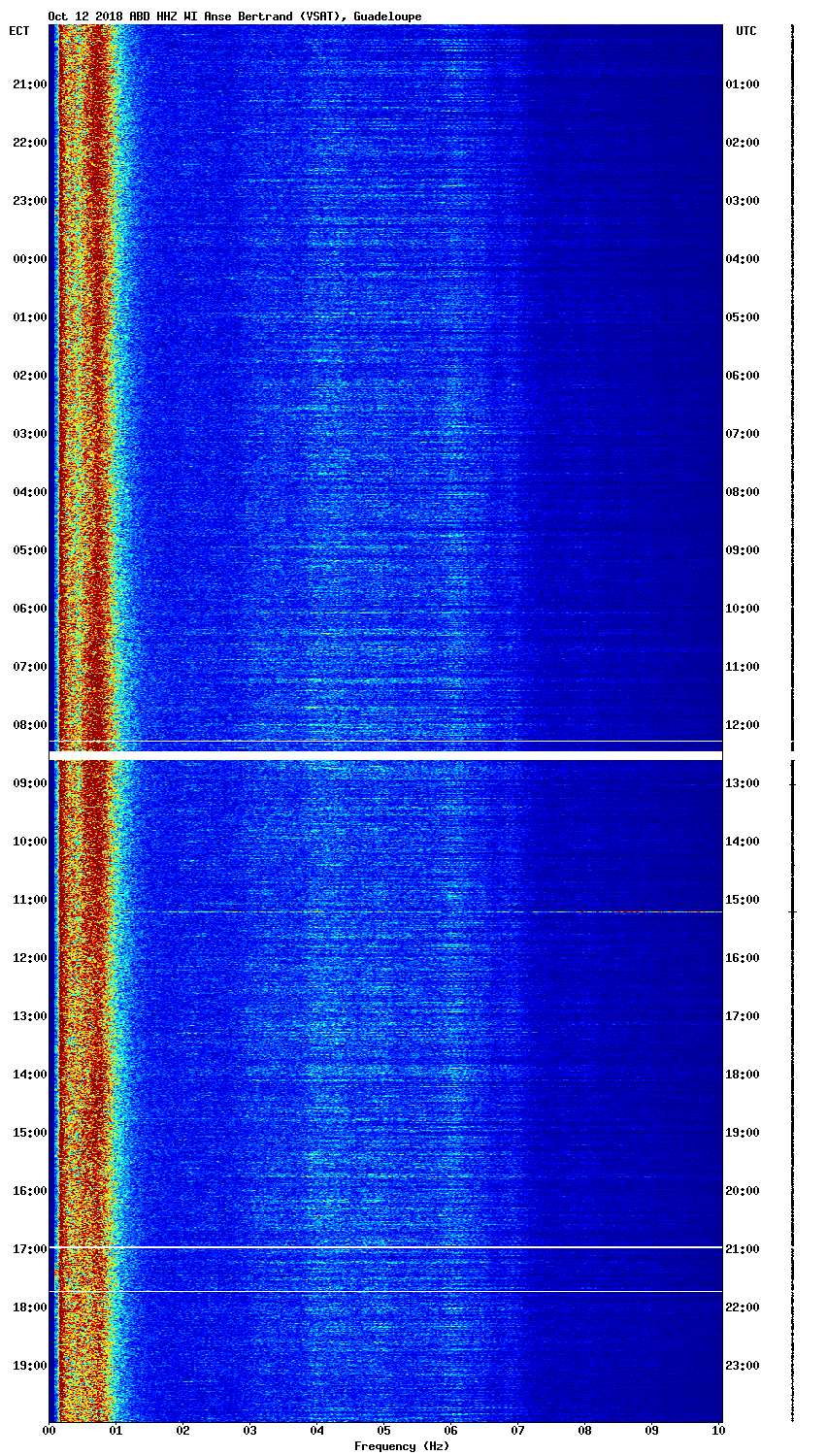Pick the 16:00 tick label on the UTC axis

743,958
